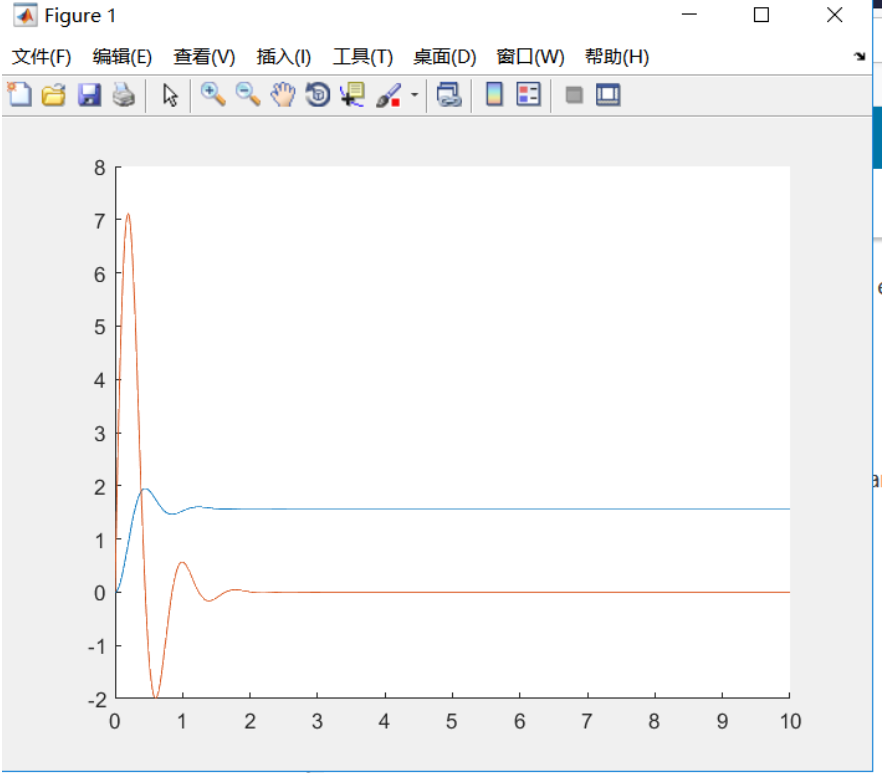Select the Zoom Out tool
882x773 pixels.
pyautogui.click(x=247, y=95)
